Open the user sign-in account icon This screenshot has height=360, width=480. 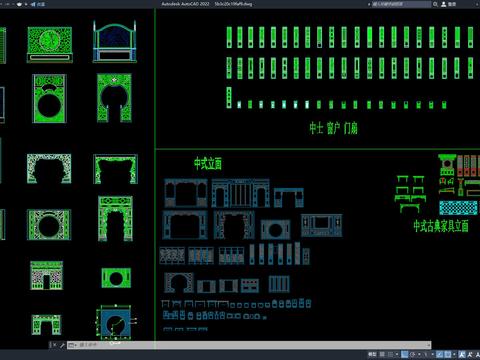[444, 4]
